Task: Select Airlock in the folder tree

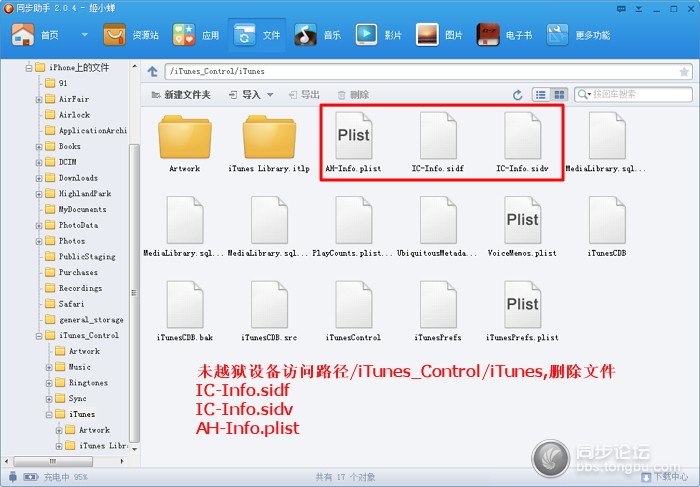Action: (67, 115)
